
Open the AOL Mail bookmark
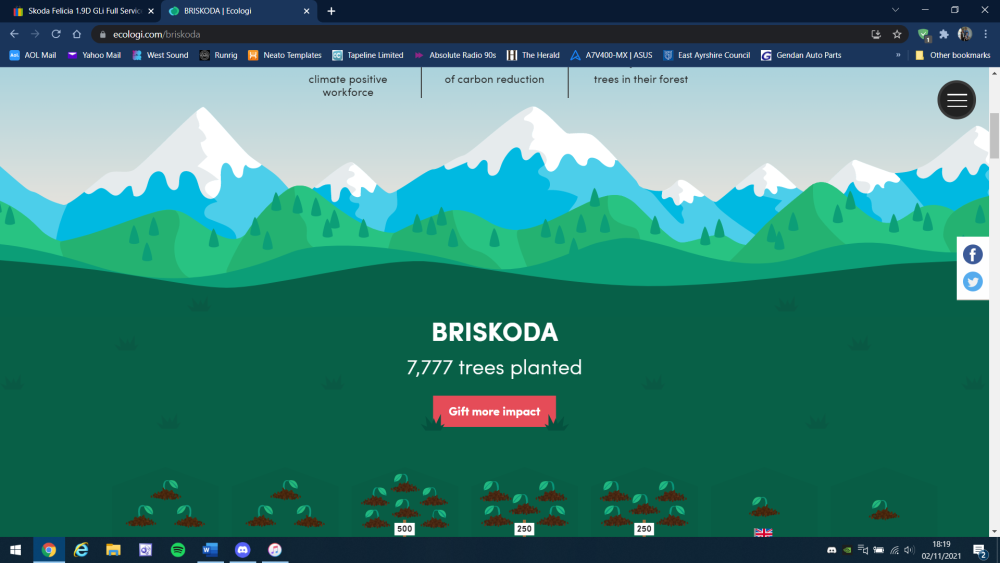click(33, 55)
